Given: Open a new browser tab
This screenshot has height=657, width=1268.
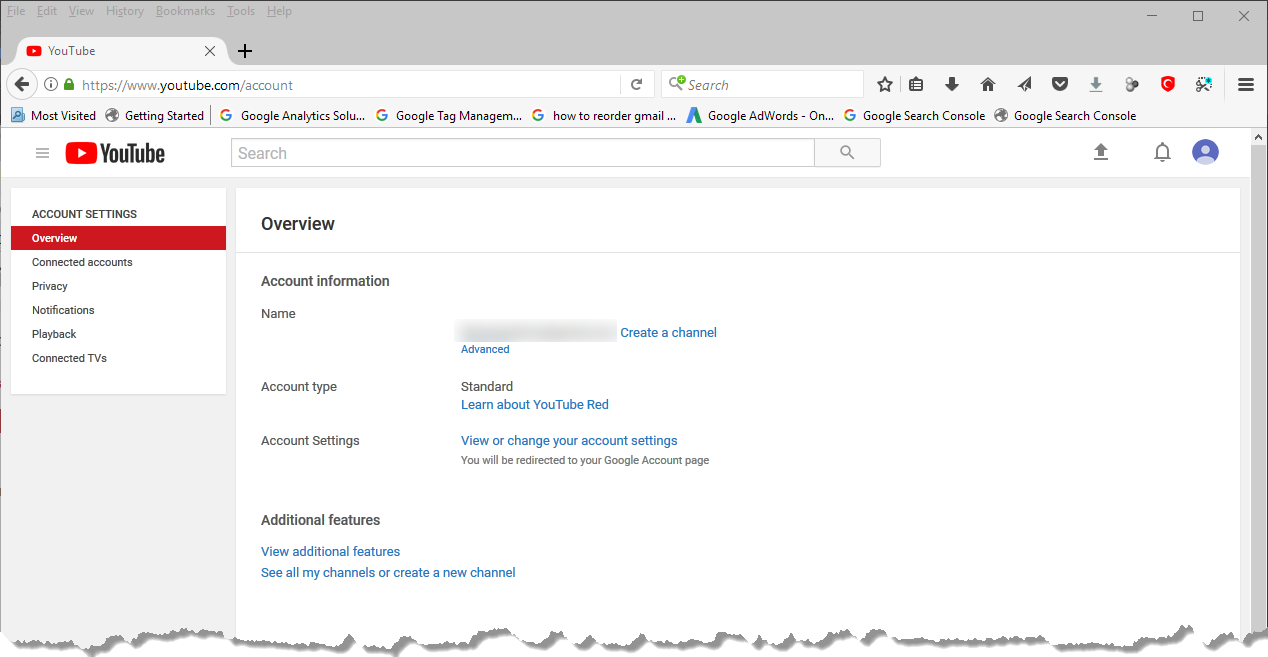Looking at the screenshot, I should [x=245, y=51].
